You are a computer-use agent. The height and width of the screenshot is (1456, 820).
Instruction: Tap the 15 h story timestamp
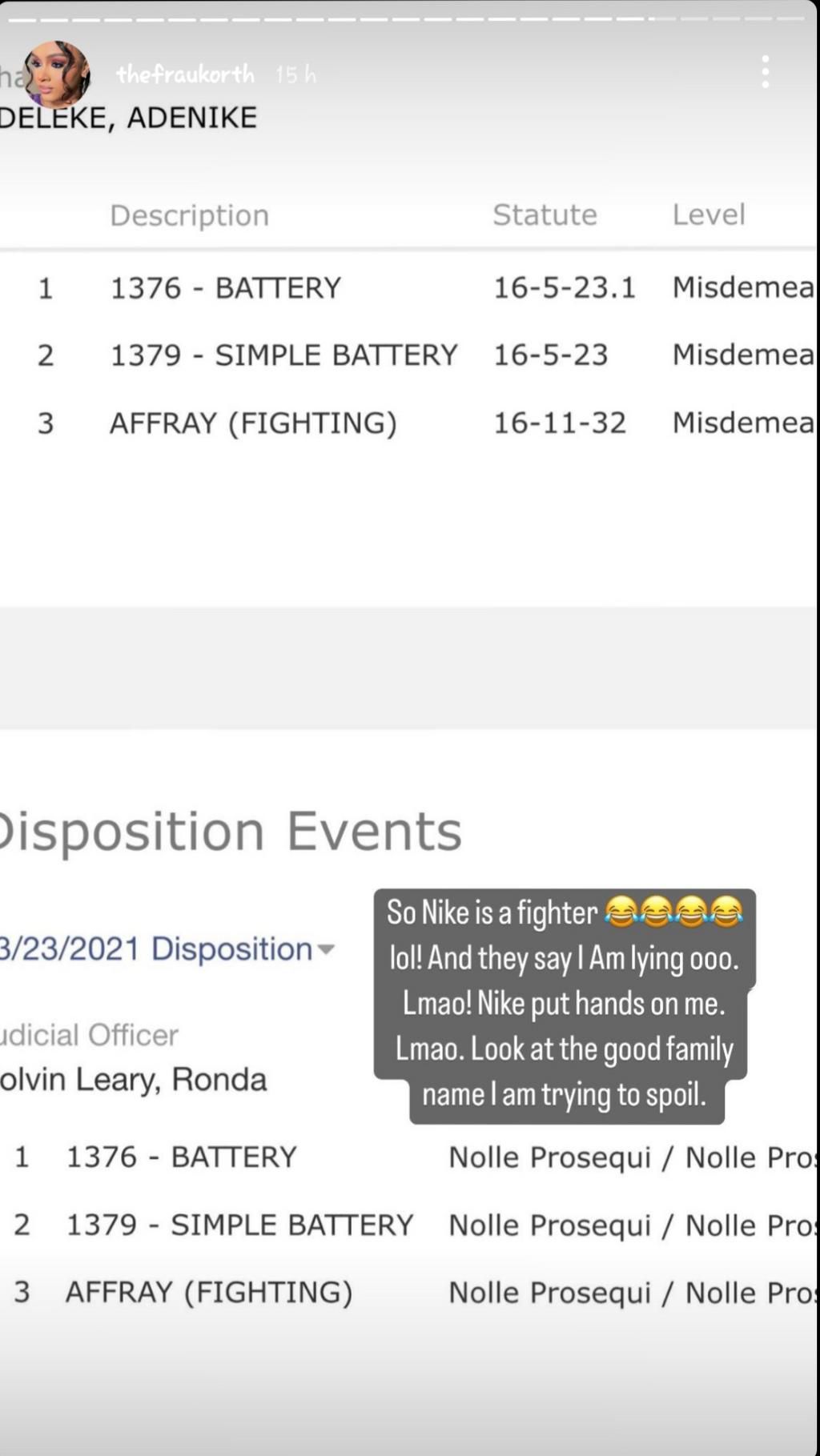pos(295,74)
